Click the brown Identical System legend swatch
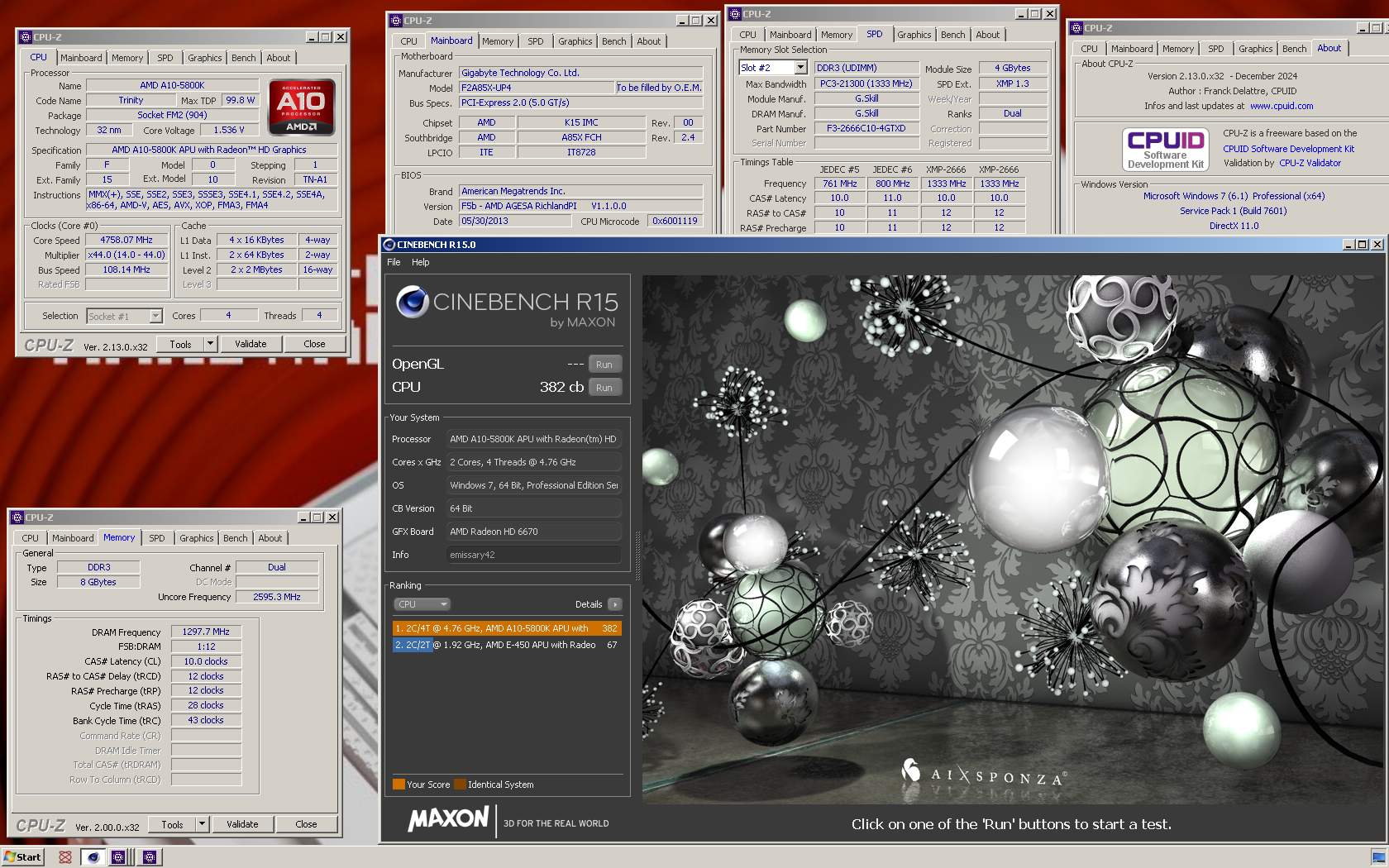The image size is (1389, 868). 460,785
